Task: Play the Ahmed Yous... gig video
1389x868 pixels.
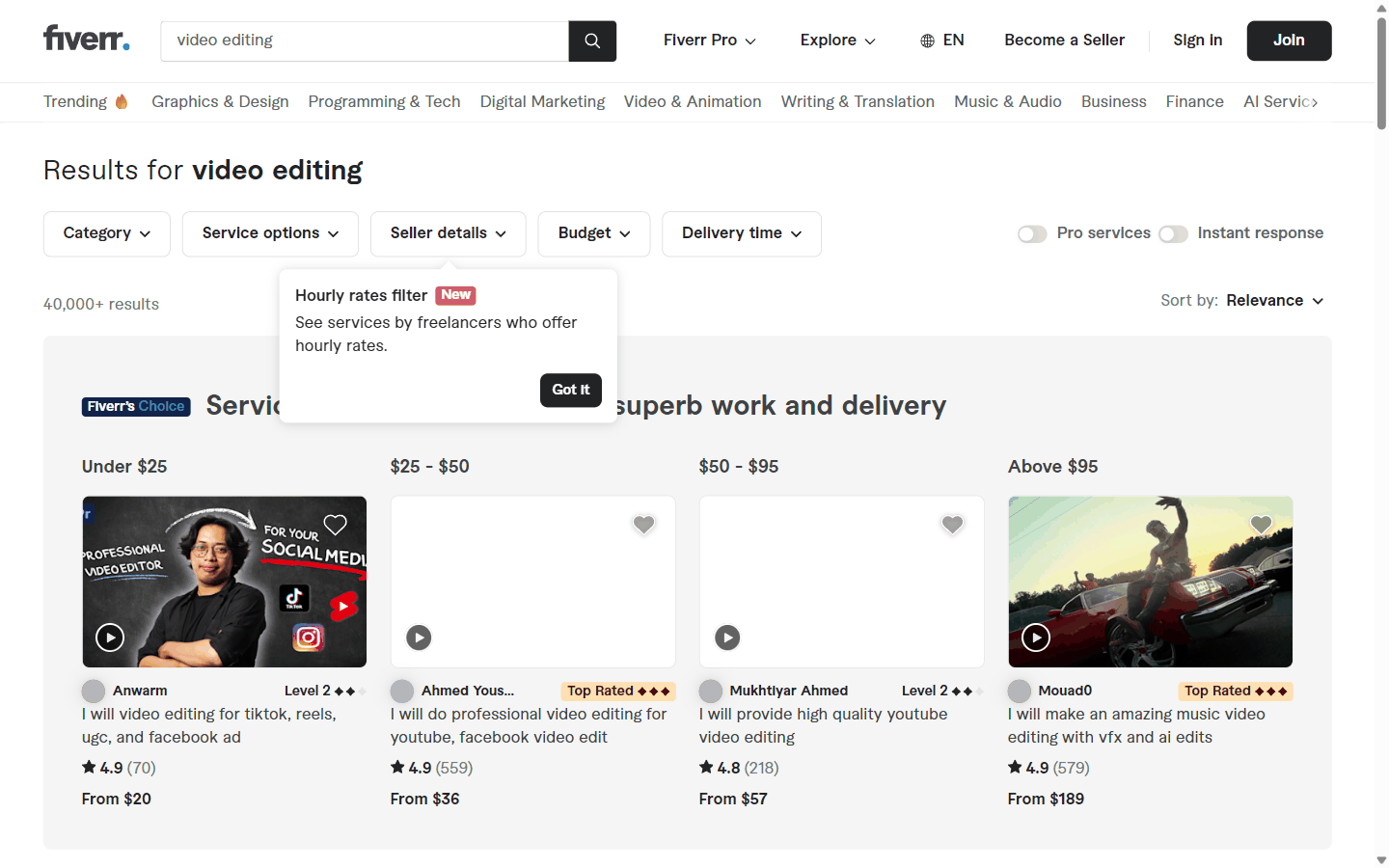Action: pyautogui.click(x=419, y=637)
